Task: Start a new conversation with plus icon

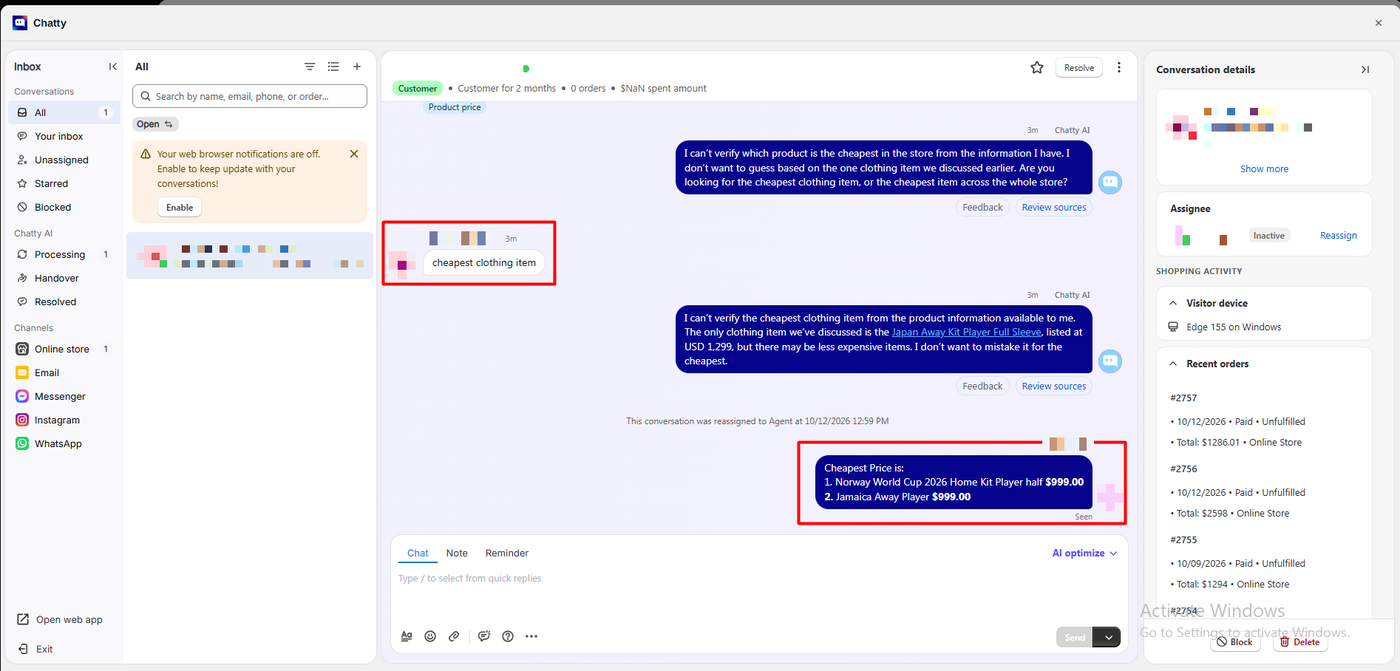Action: tap(357, 67)
